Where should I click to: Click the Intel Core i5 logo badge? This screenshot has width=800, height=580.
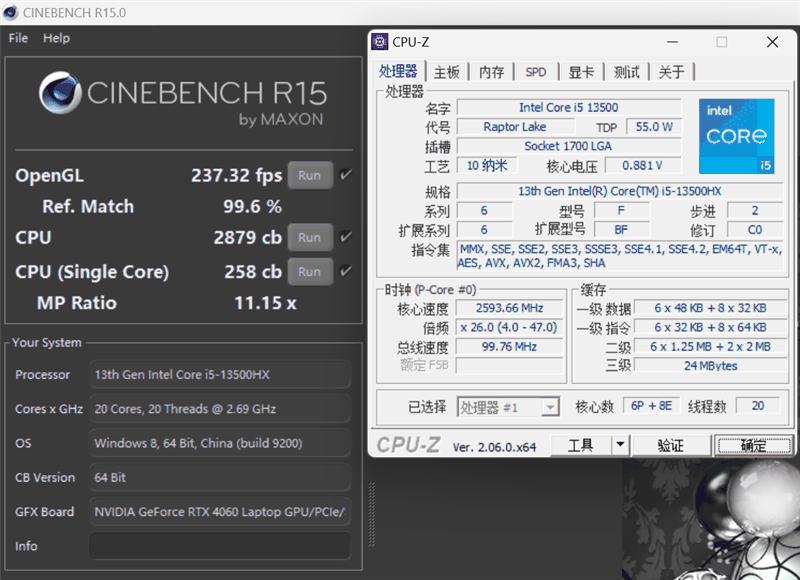click(x=738, y=136)
